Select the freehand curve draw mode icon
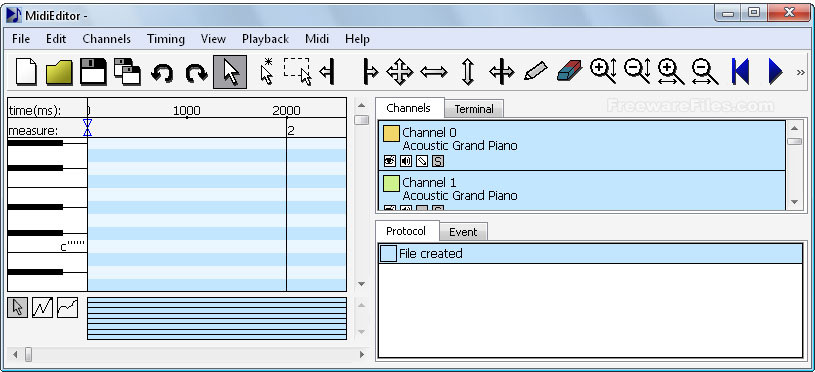 (x=68, y=308)
